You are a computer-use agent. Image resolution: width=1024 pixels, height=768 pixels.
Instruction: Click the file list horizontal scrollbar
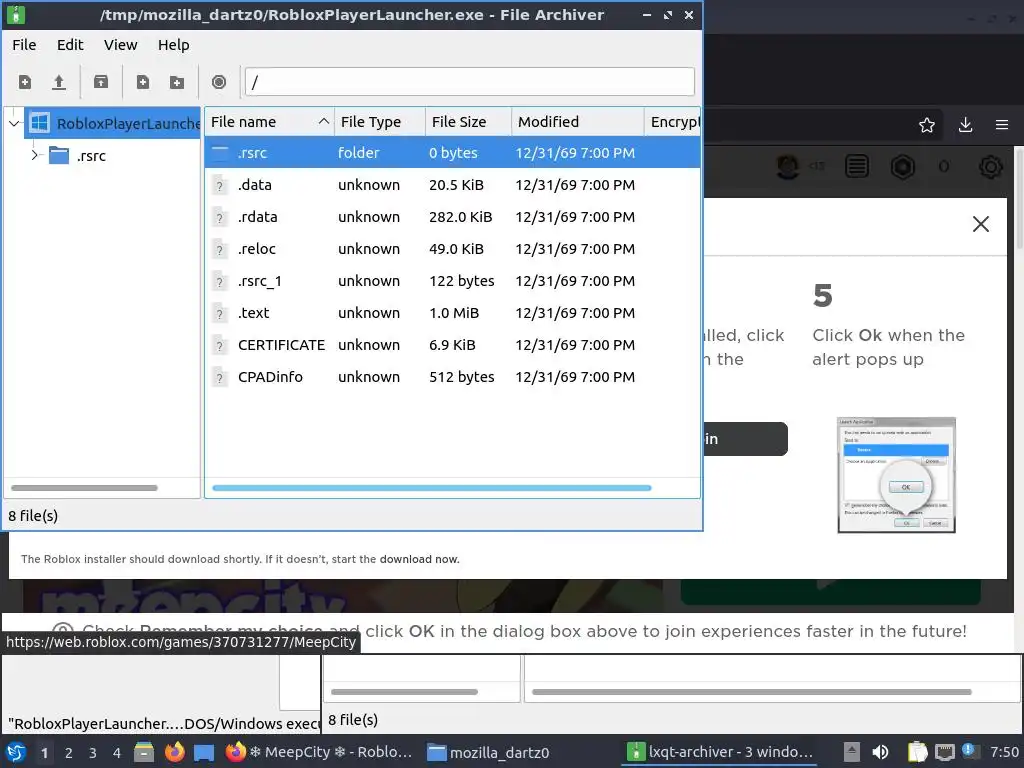click(x=432, y=488)
